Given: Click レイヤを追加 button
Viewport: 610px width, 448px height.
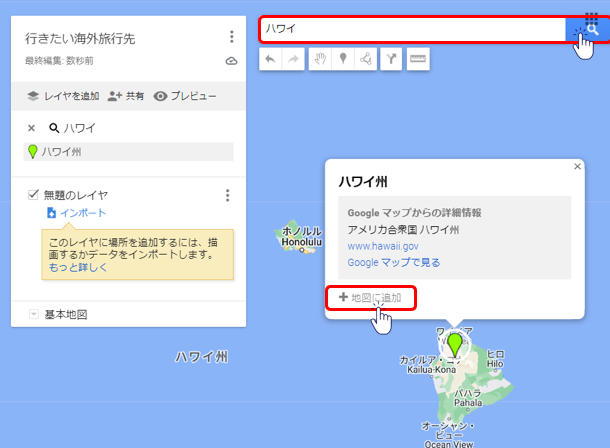Looking at the screenshot, I should [x=63, y=96].
